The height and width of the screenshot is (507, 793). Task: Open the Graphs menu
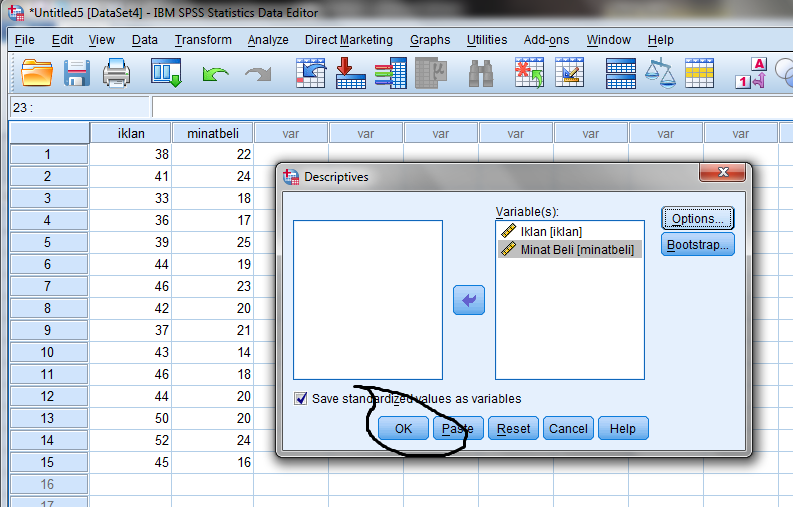(x=430, y=39)
